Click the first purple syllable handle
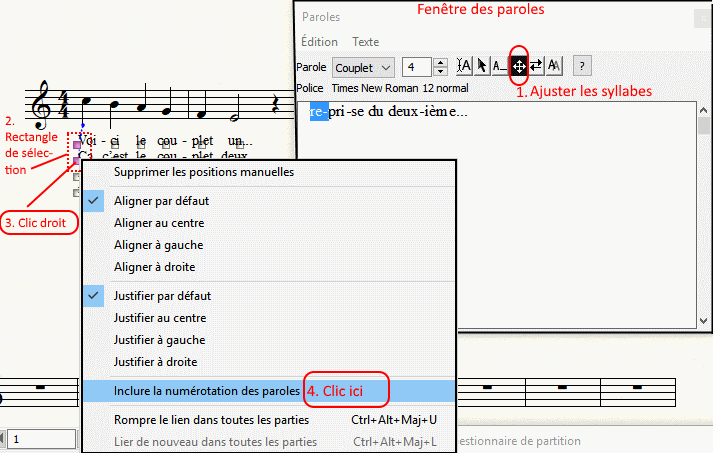The width and height of the screenshot is (713, 453). click(x=76, y=145)
